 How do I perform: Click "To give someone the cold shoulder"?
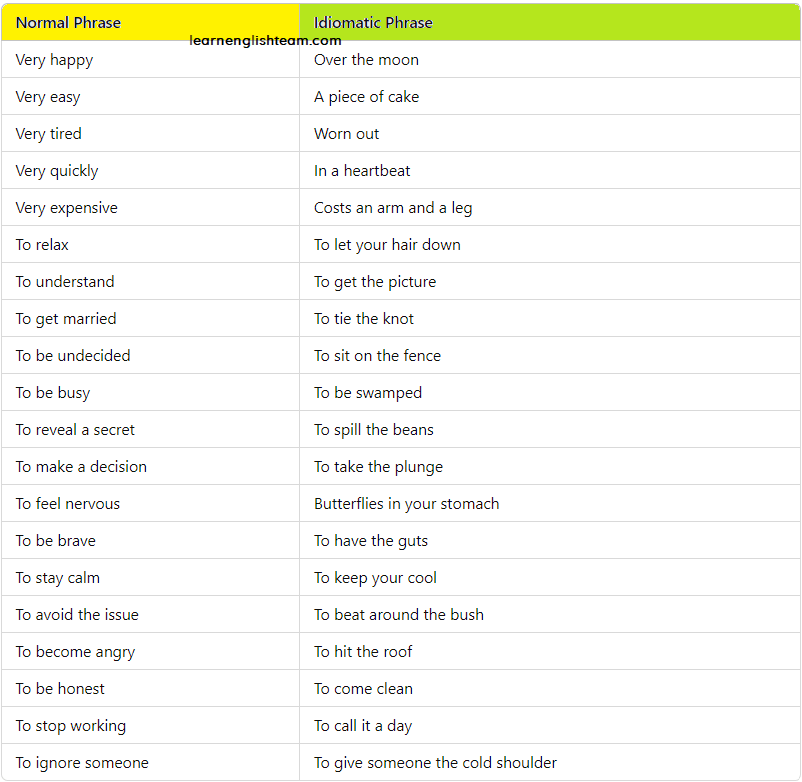pos(435,763)
